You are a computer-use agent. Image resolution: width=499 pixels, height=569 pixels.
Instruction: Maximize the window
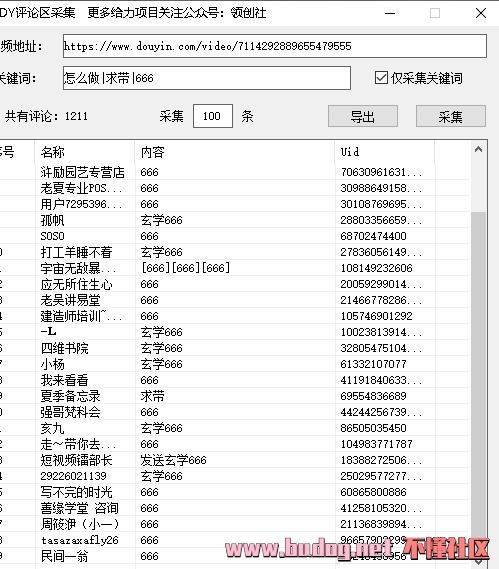tap(435, 13)
